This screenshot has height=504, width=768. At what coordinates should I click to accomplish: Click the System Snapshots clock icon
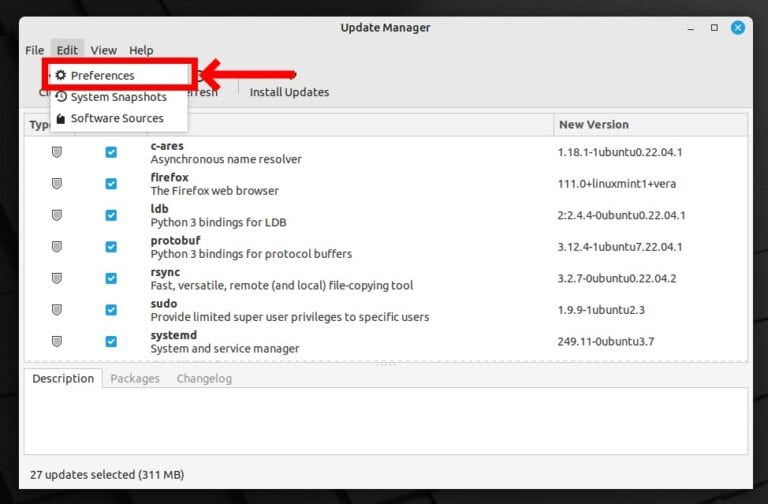61,97
